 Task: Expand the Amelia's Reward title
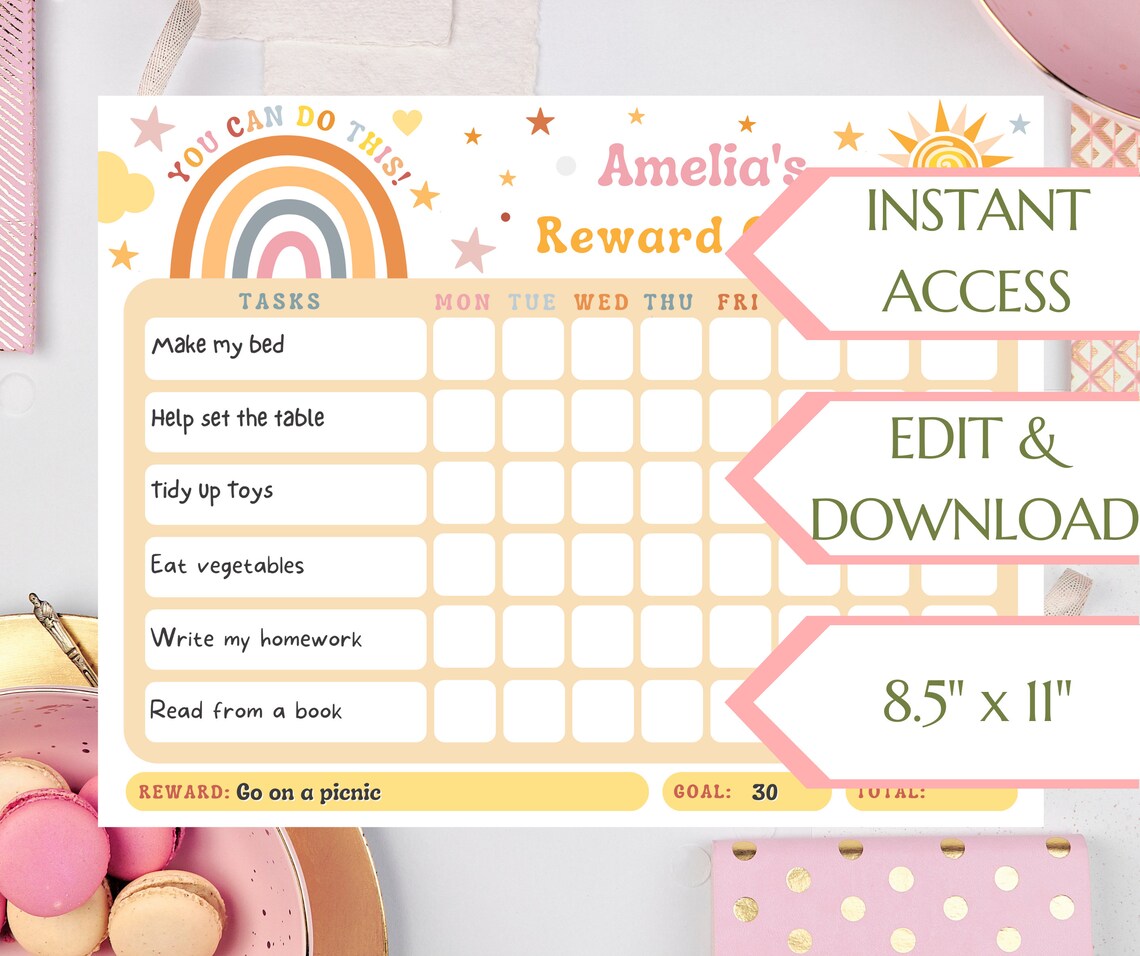pyautogui.click(x=680, y=200)
